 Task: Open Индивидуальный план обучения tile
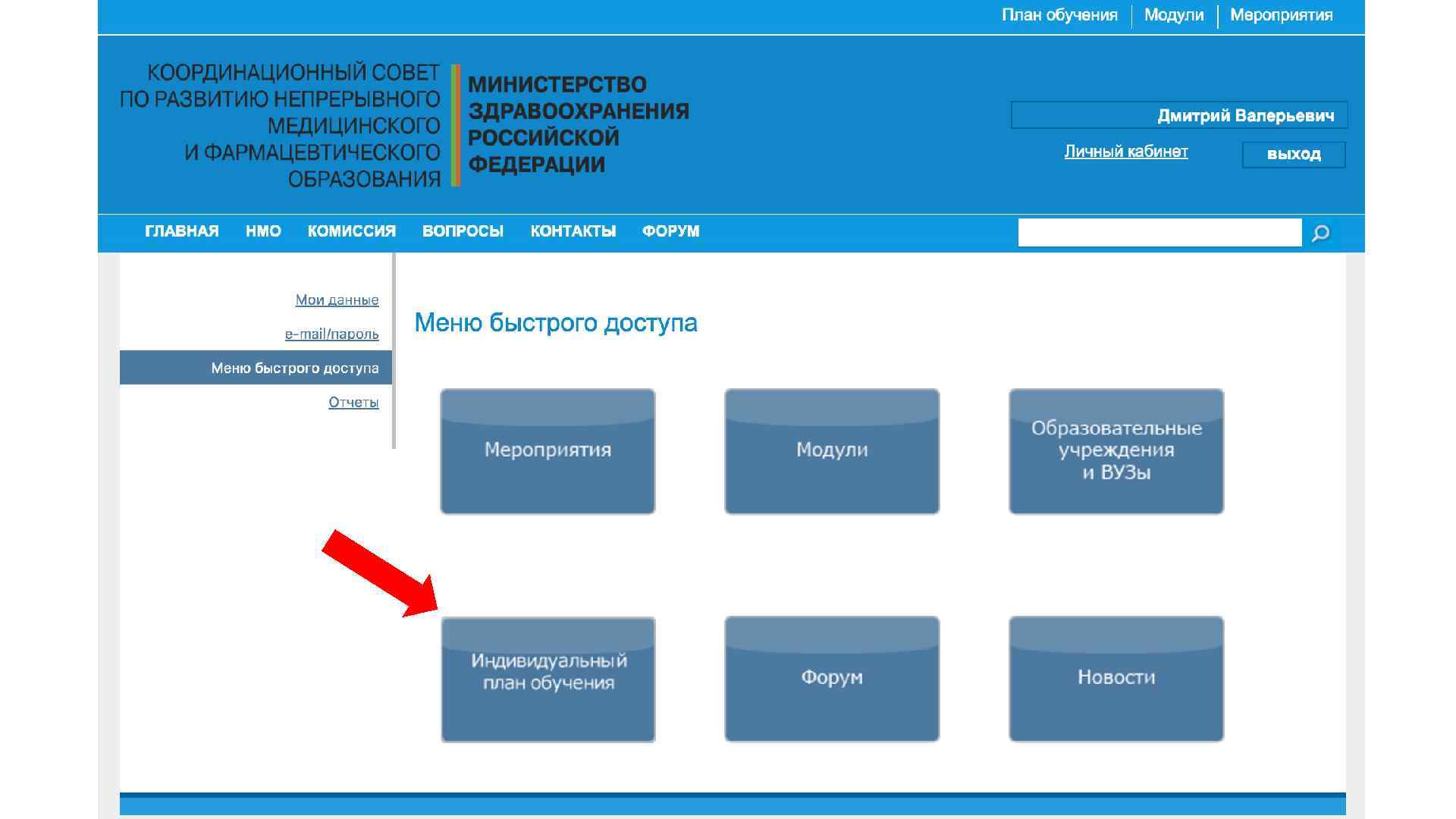[x=548, y=679]
